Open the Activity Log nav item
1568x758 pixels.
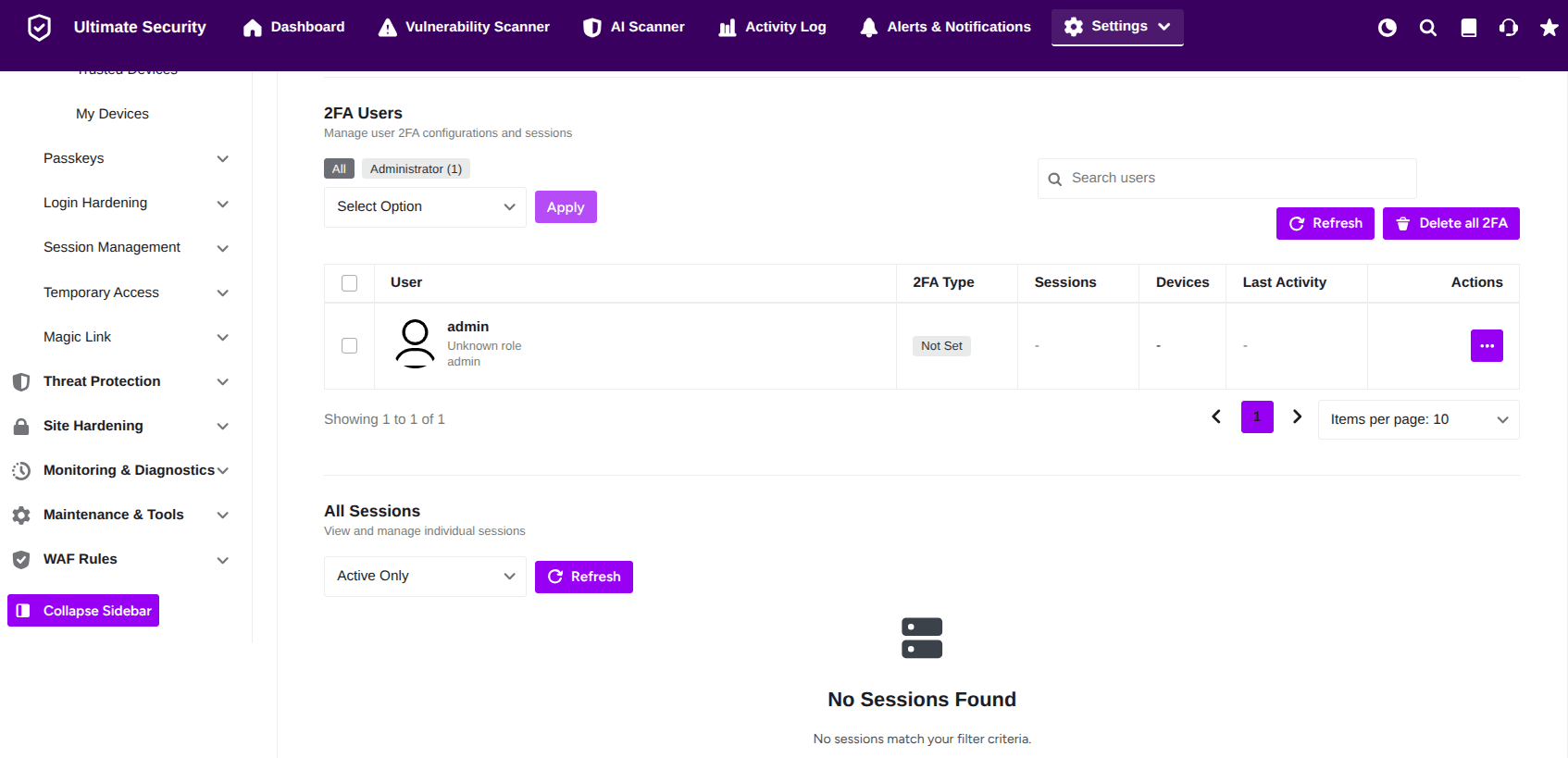(x=772, y=28)
